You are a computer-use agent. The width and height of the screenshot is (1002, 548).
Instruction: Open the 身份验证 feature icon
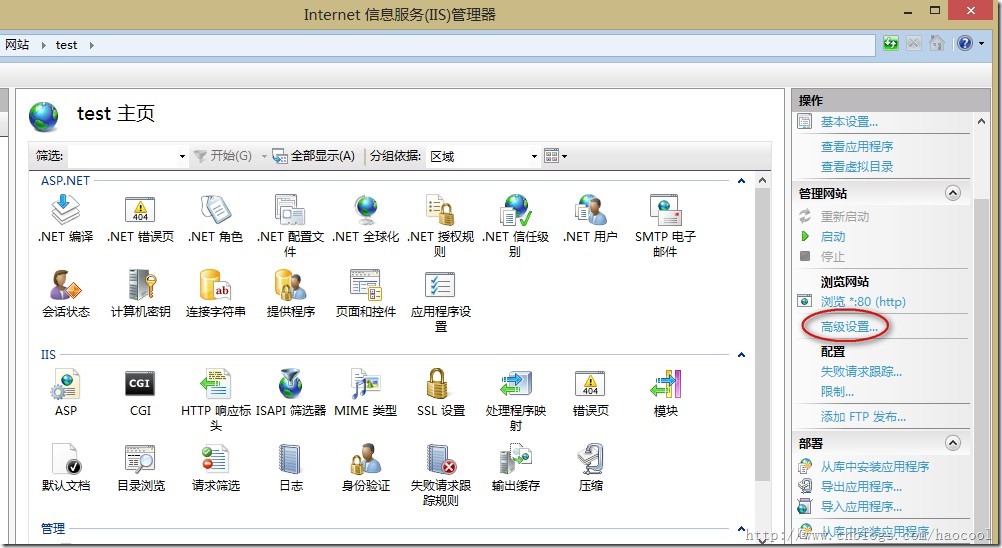coord(366,460)
